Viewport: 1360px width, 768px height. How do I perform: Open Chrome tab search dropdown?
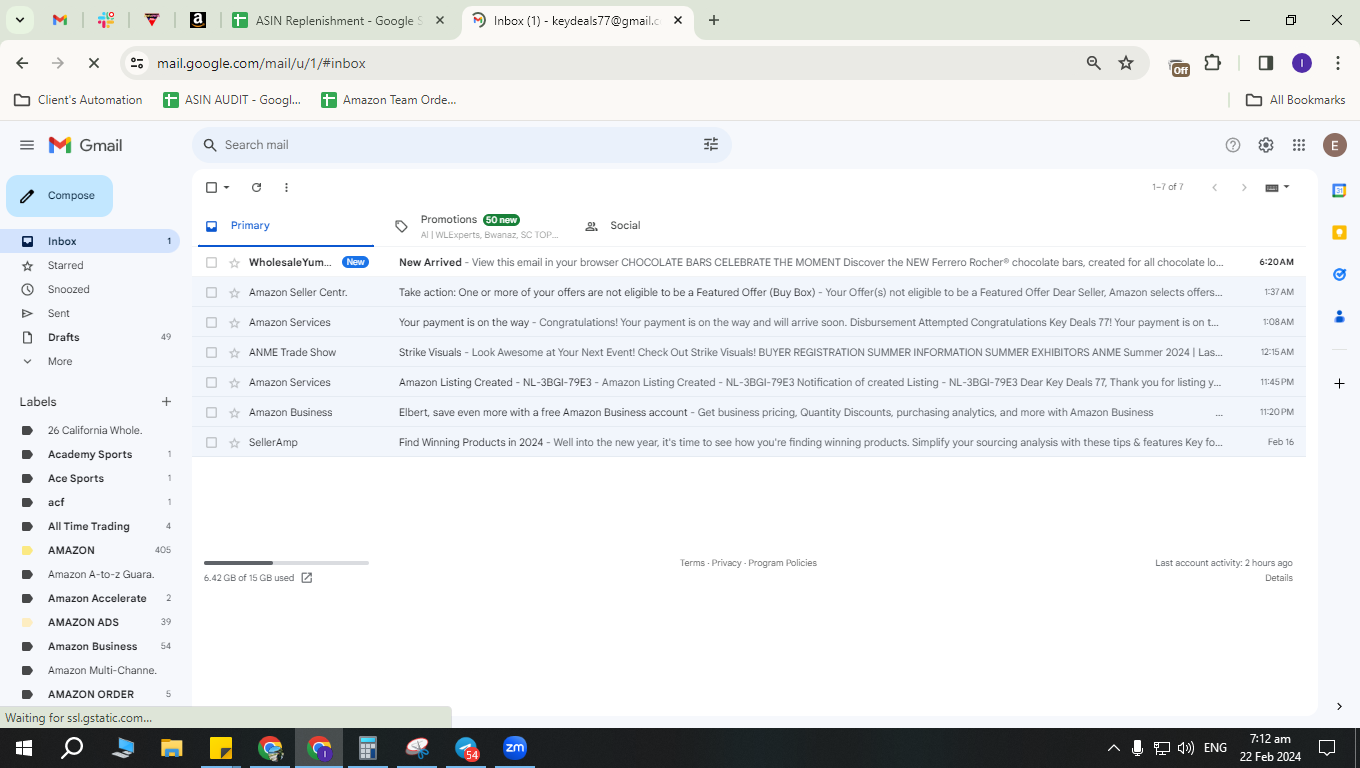click(x=19, y=20)
